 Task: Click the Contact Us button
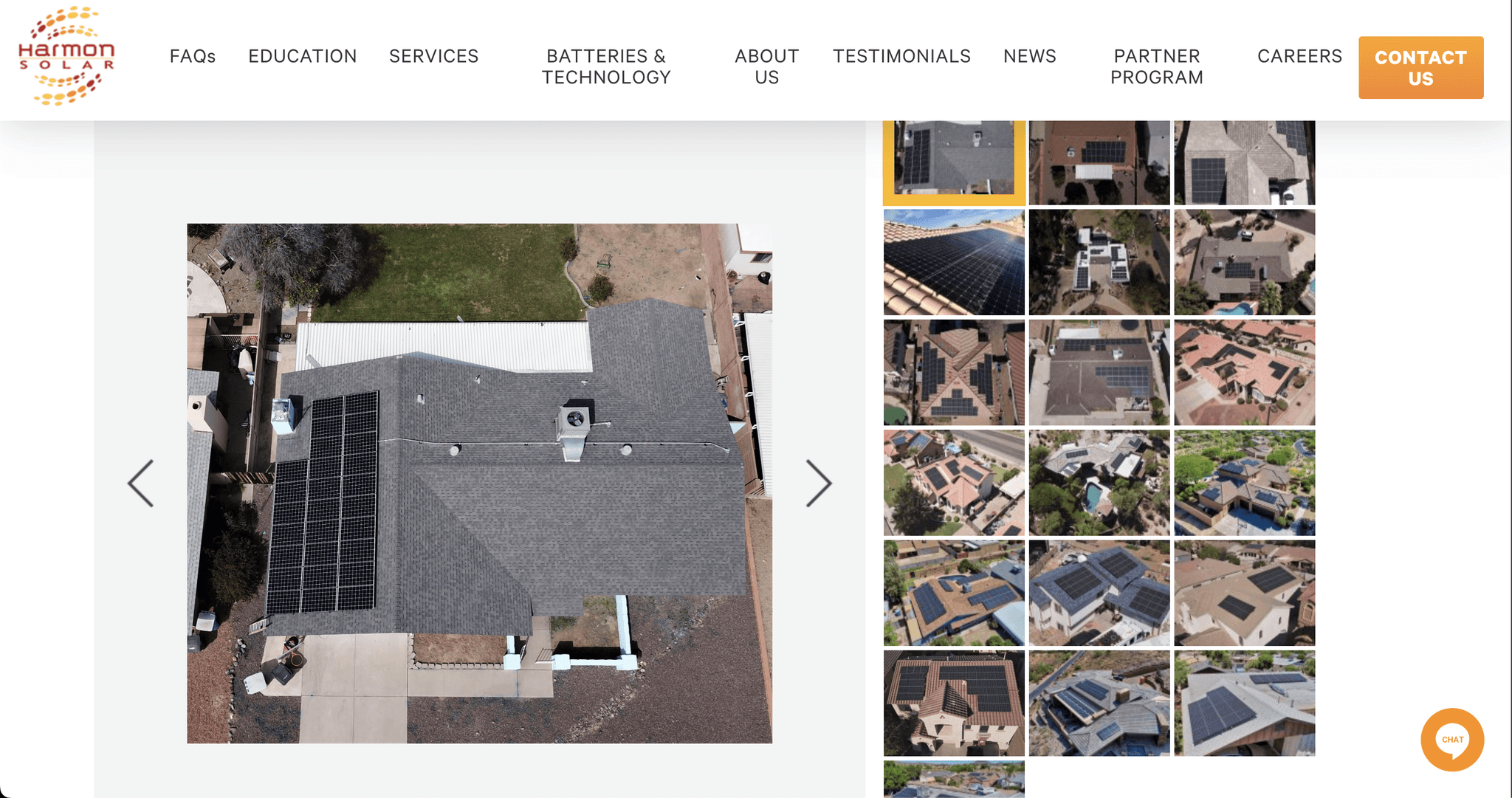[x=1420, y=67]
